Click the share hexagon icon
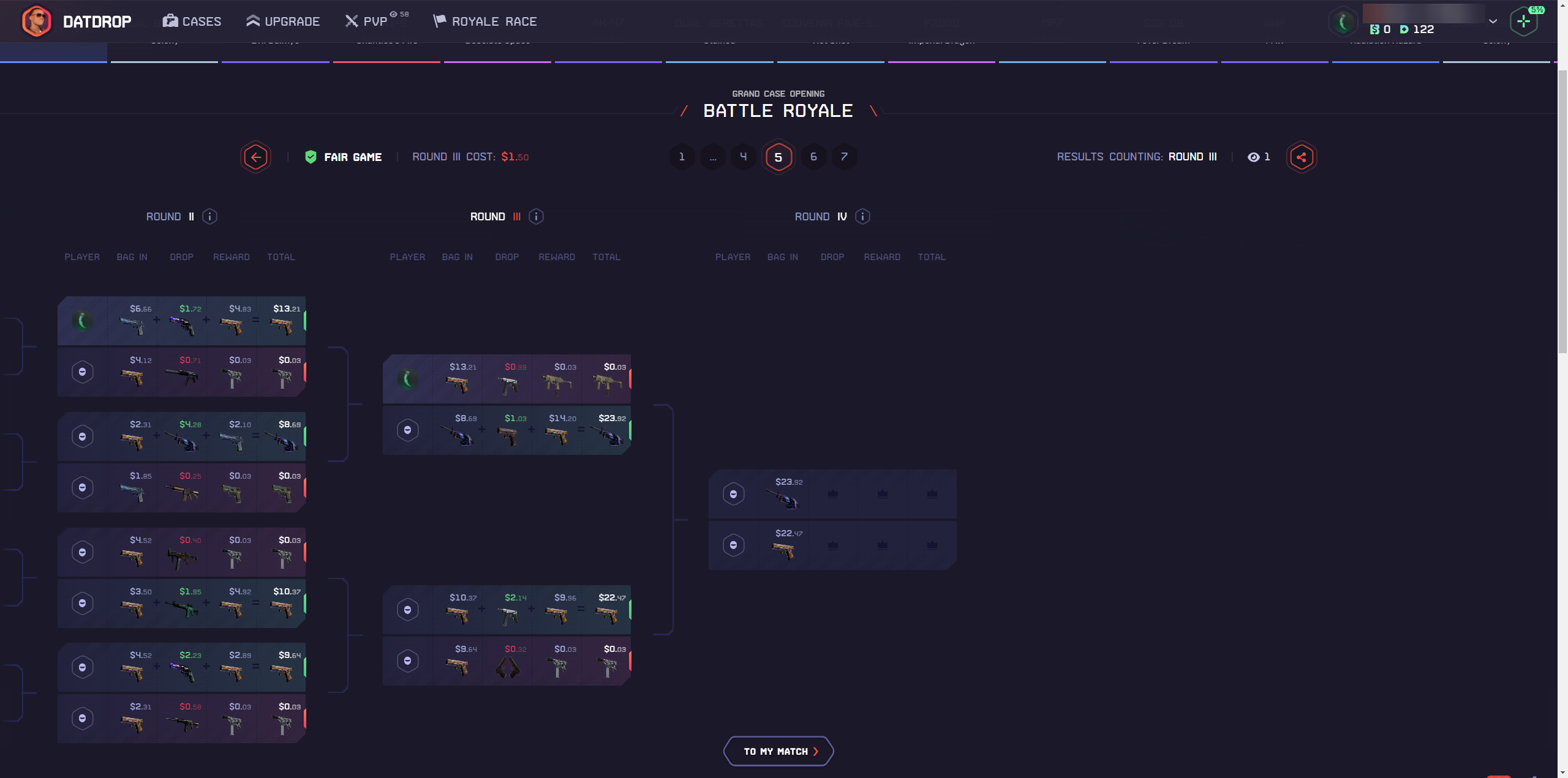 click(x=1302, y=157)
